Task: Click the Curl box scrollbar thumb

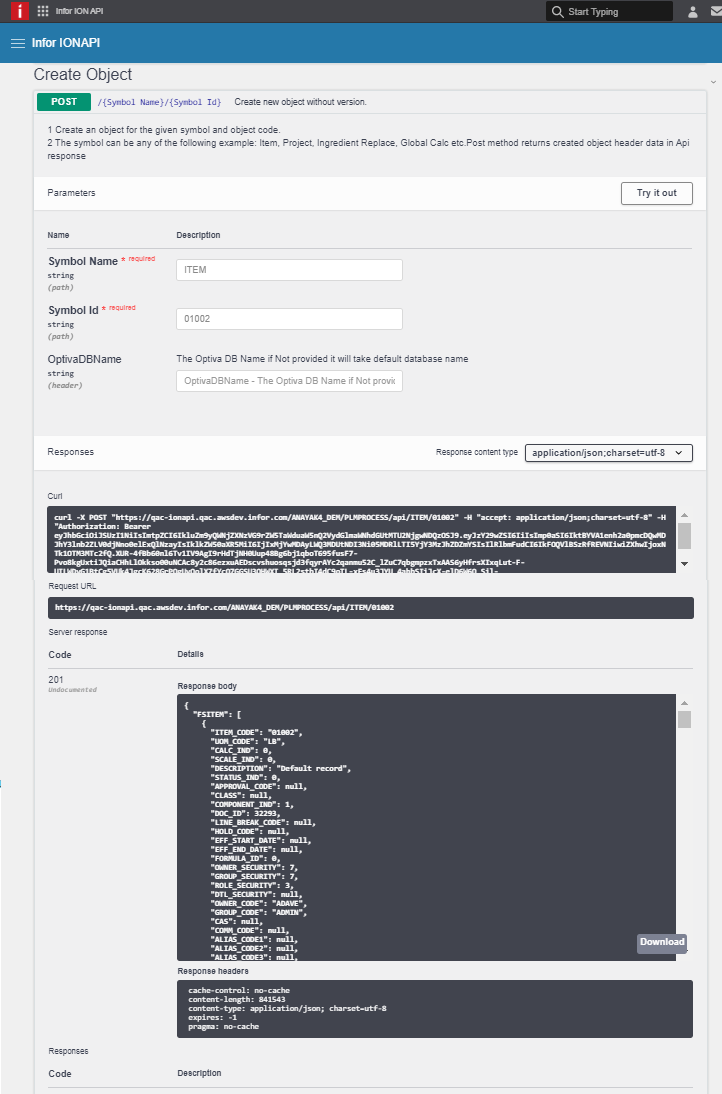Action: point(684,536)
